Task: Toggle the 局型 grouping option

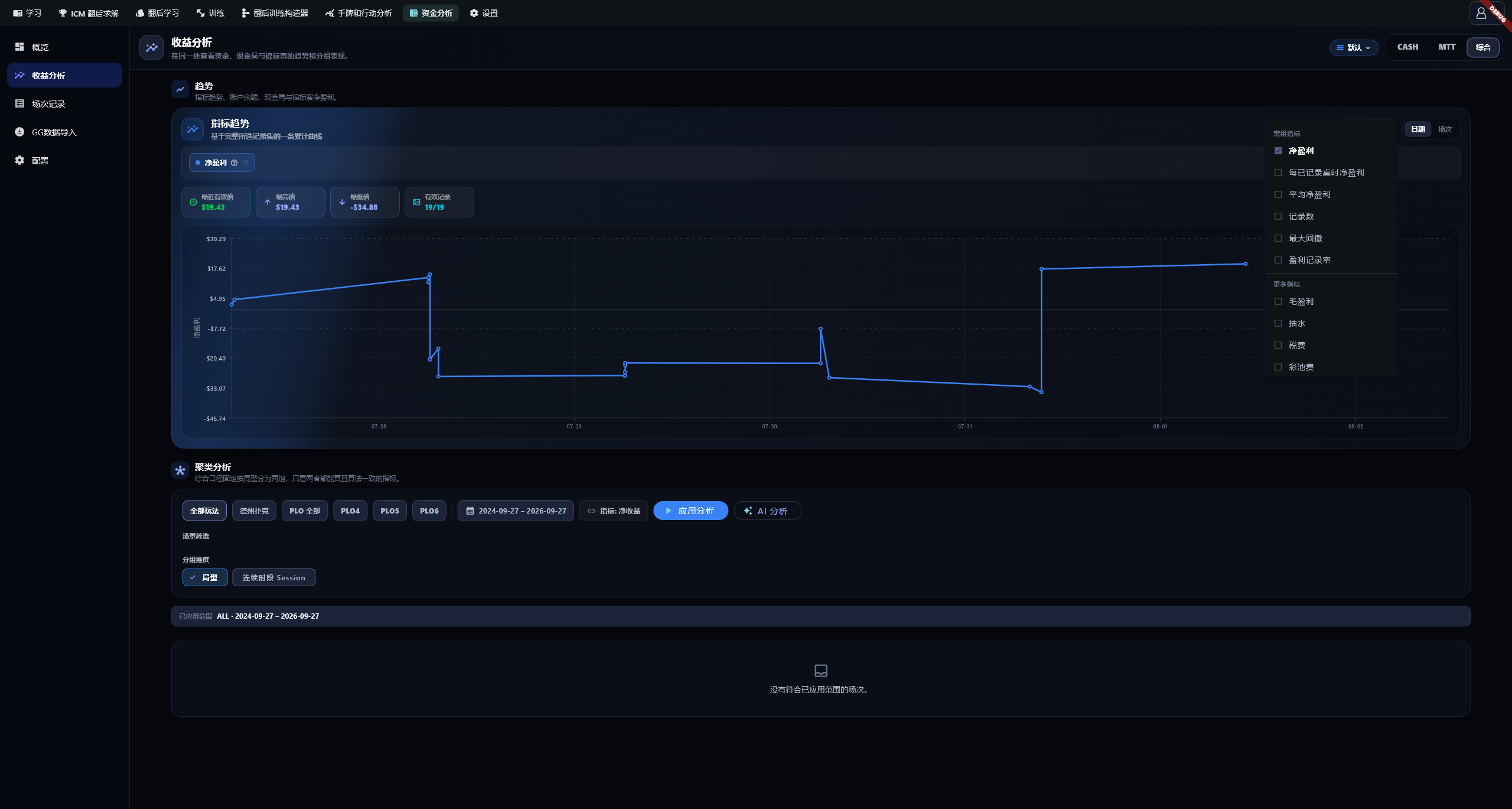Action: point(205,577)
